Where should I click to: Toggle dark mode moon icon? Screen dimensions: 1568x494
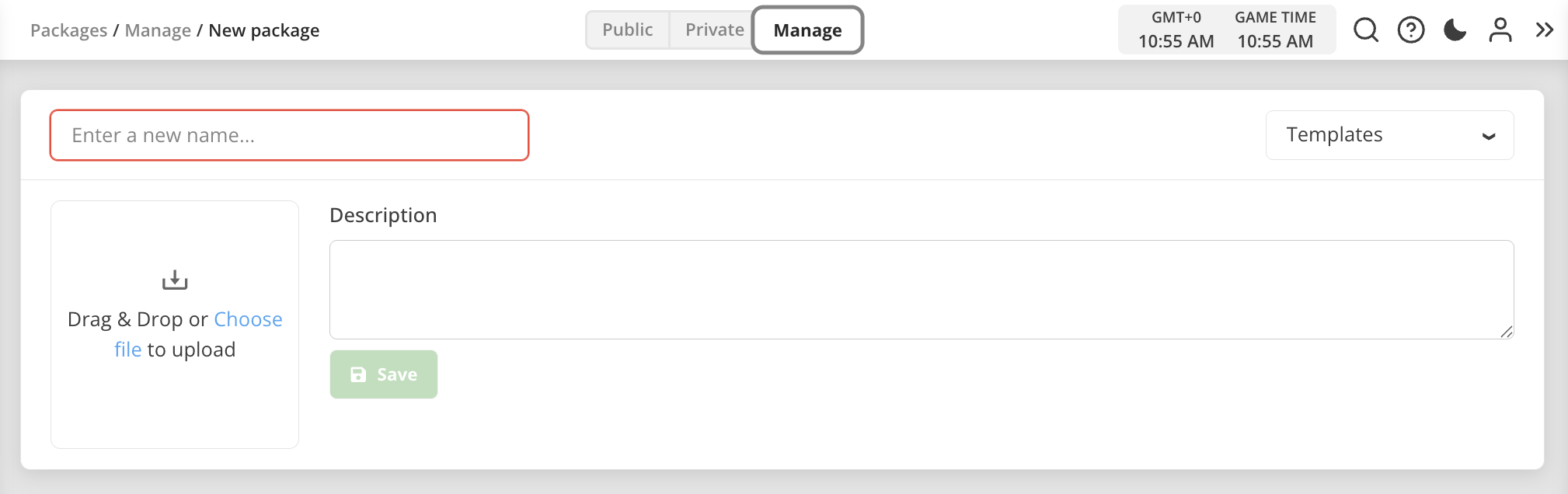click(x=1455, y=30)
